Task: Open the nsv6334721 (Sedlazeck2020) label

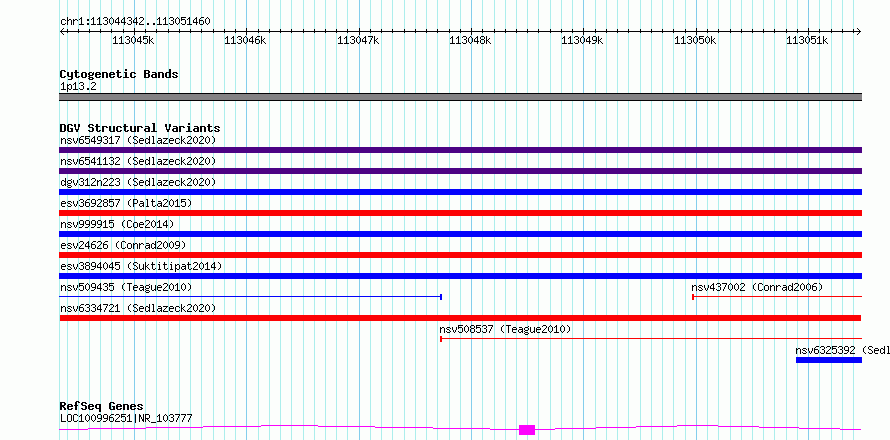Action: click(138, 308)
